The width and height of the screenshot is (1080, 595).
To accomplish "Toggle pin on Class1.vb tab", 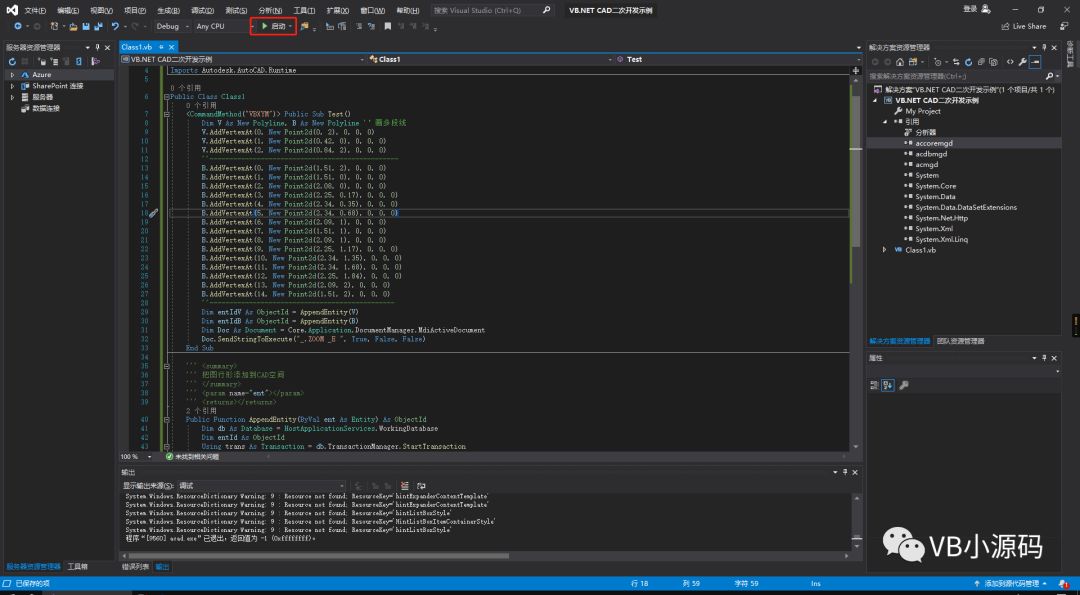I will pyautogui.click(x=160, y=47).
